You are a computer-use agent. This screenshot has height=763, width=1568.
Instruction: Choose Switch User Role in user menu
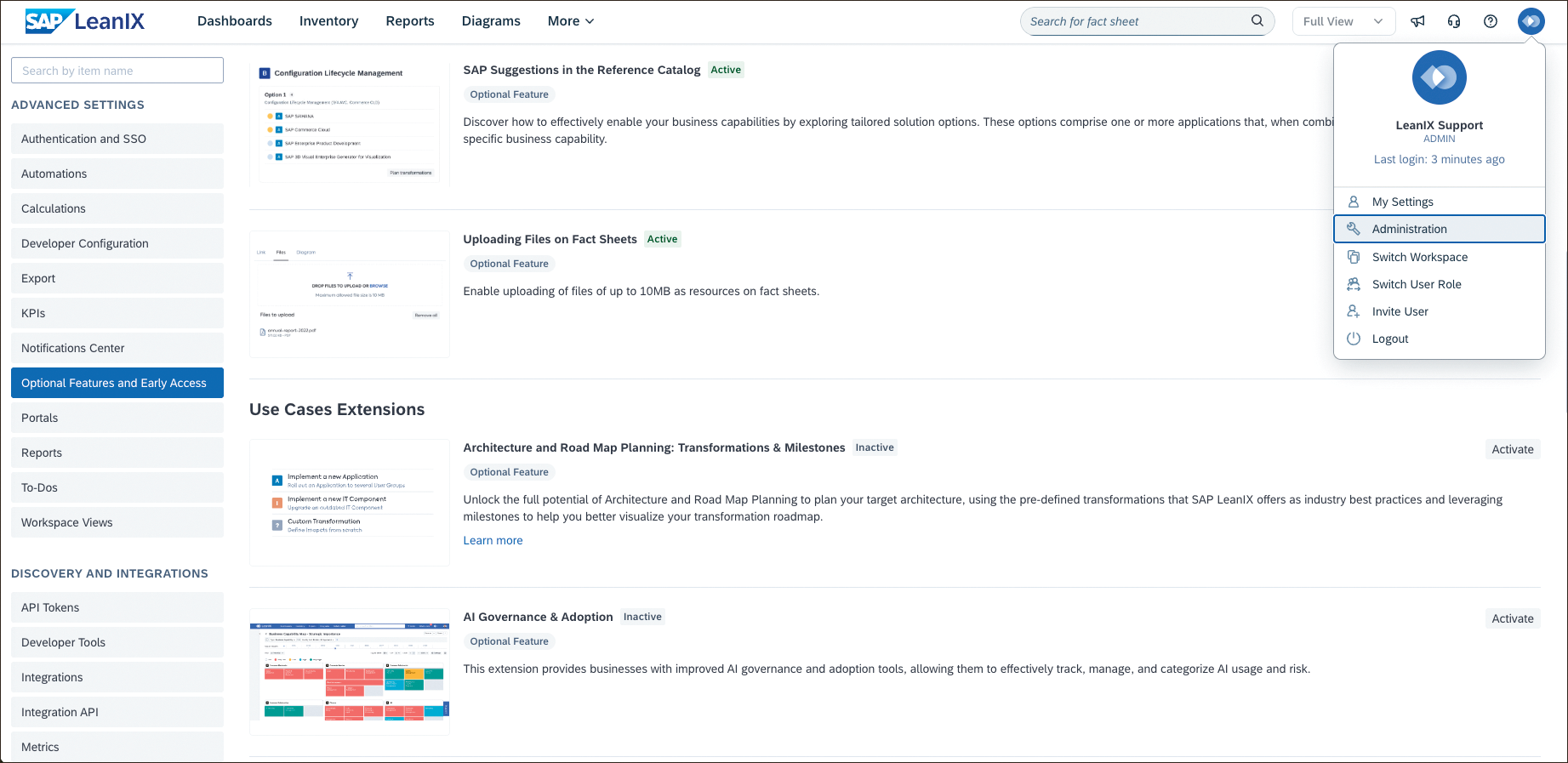pyautogui.click(x=1440, y=284)
